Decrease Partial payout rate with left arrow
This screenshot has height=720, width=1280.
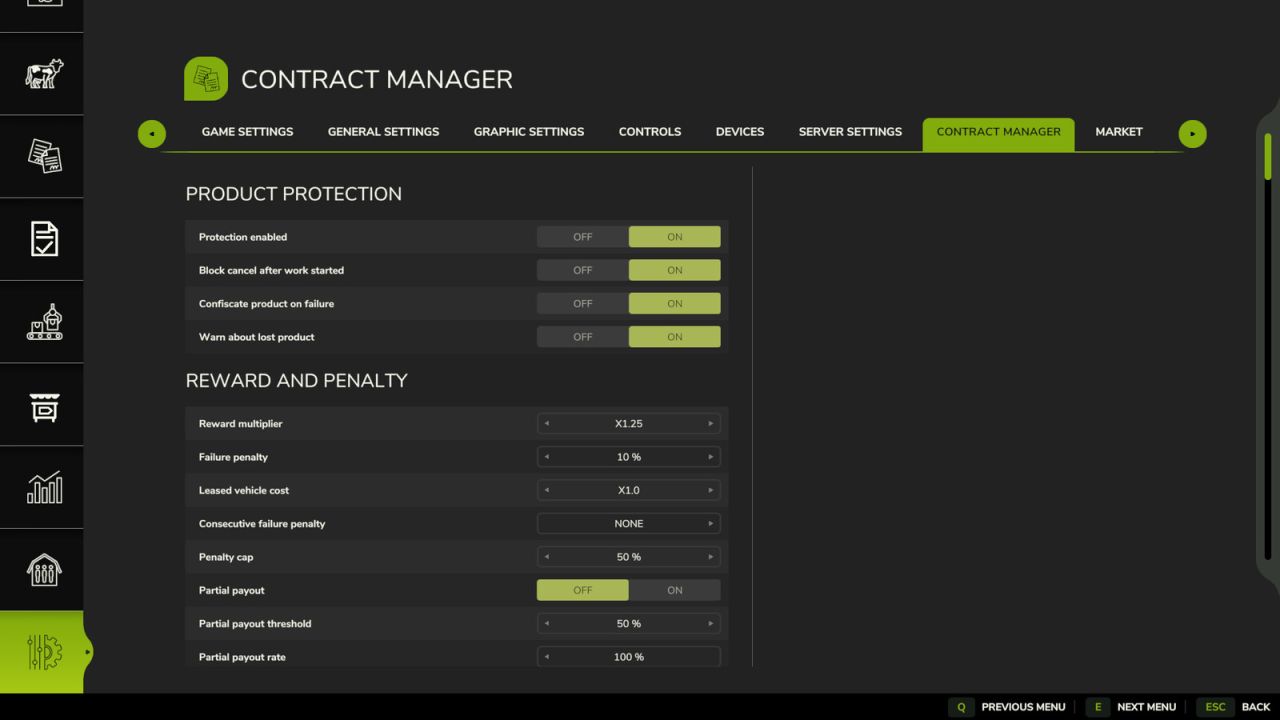547,657
